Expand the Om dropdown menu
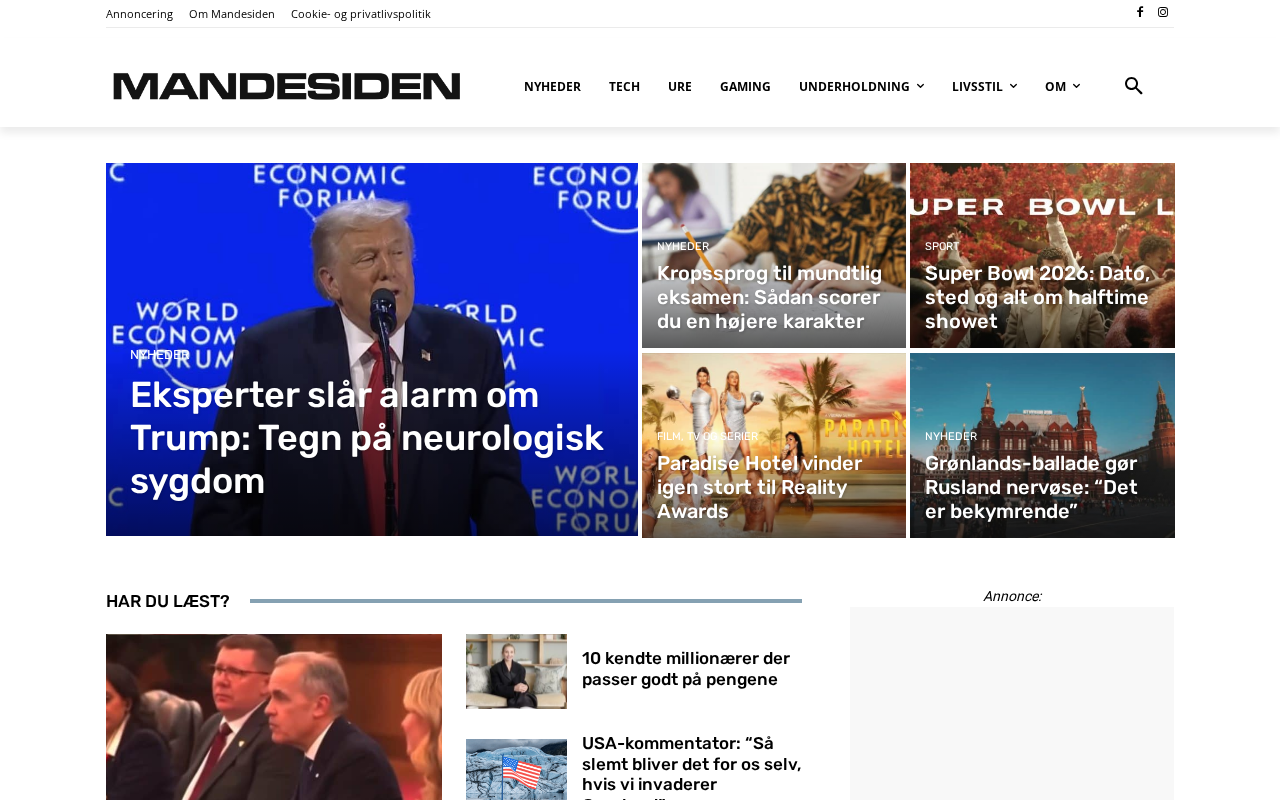Screen dimensions: 1280x800 click(x=1062, y=87)
